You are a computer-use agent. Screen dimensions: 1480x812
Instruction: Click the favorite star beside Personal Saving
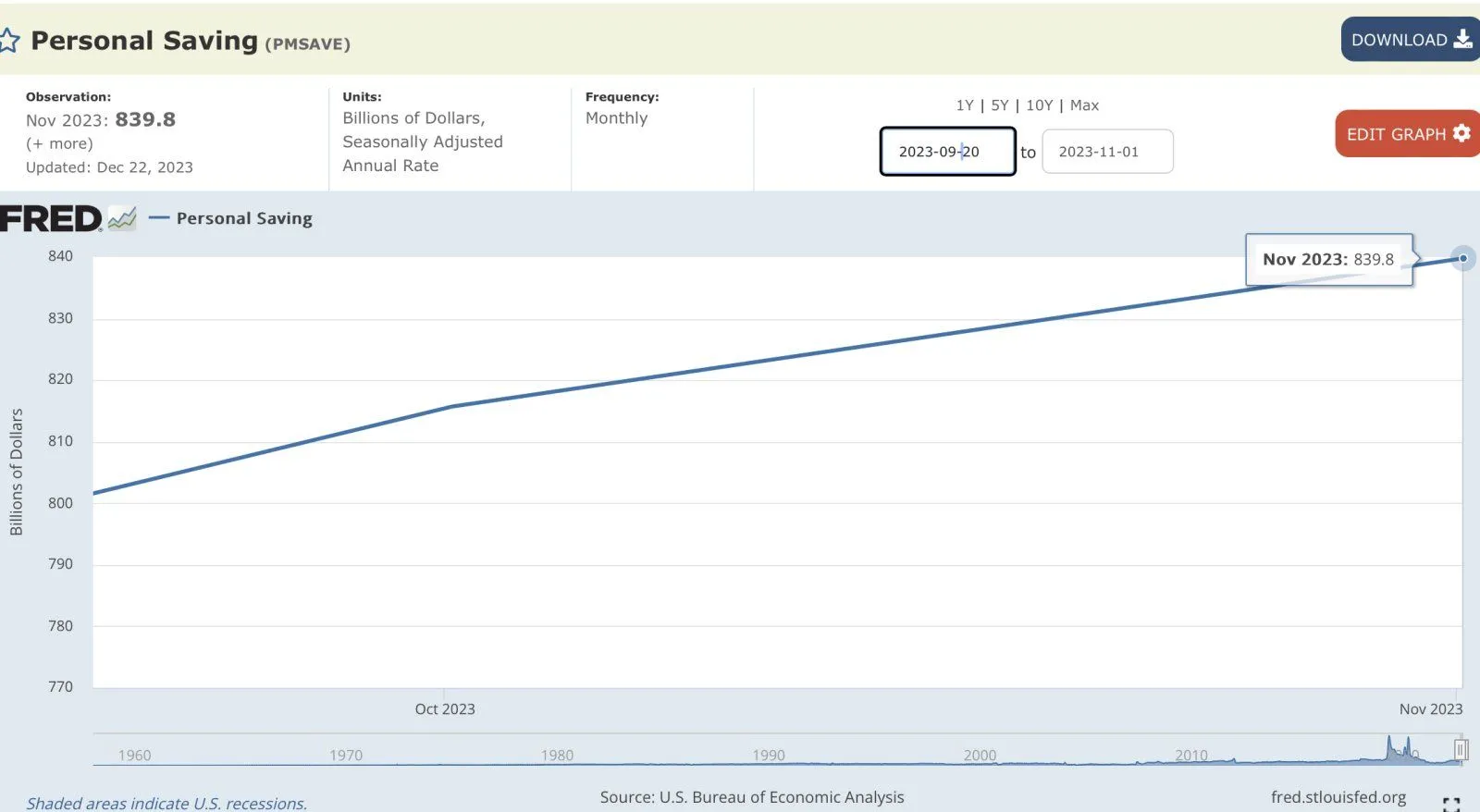pos(9,41)
